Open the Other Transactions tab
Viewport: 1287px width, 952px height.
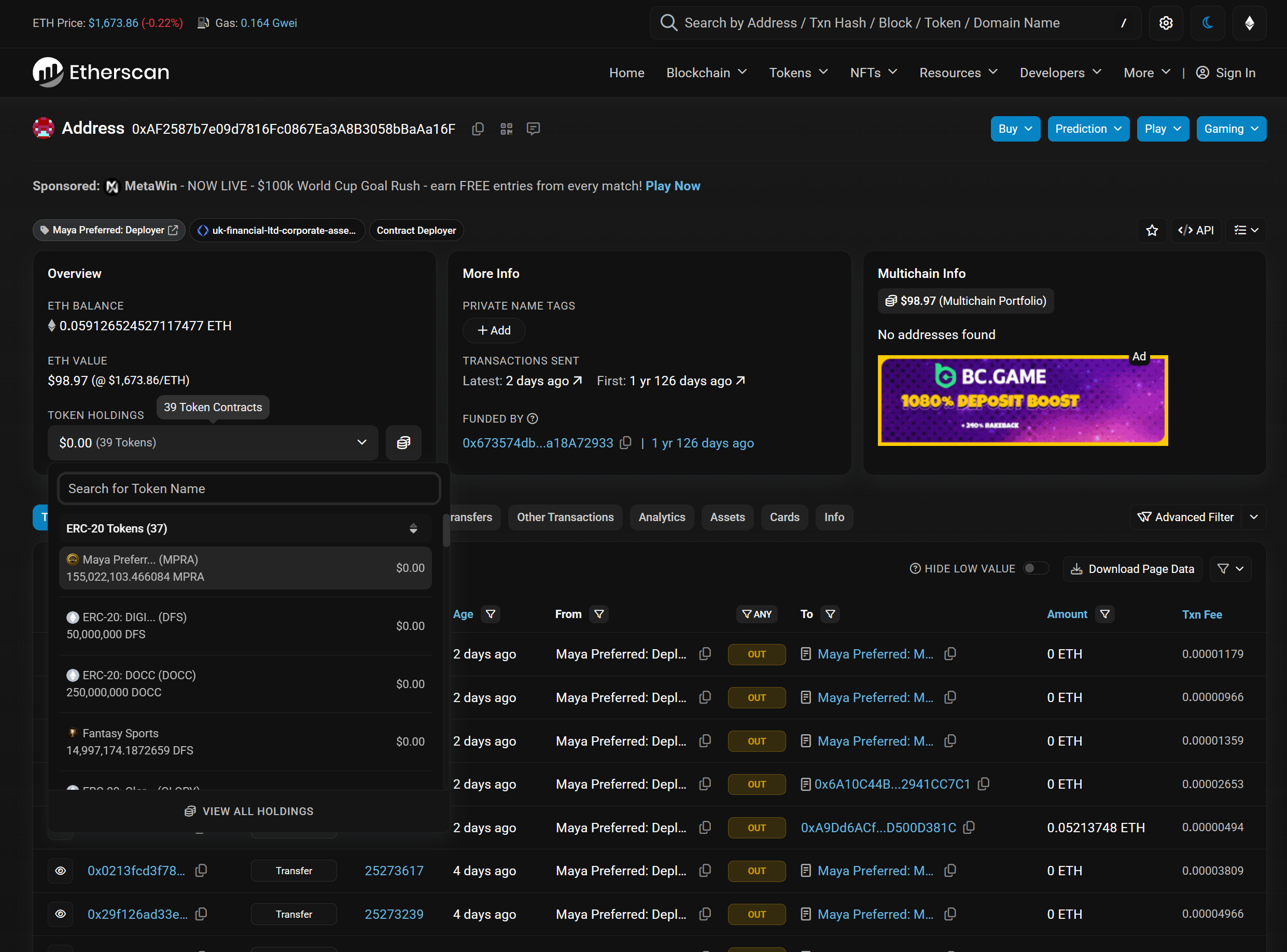pos(565,517)
